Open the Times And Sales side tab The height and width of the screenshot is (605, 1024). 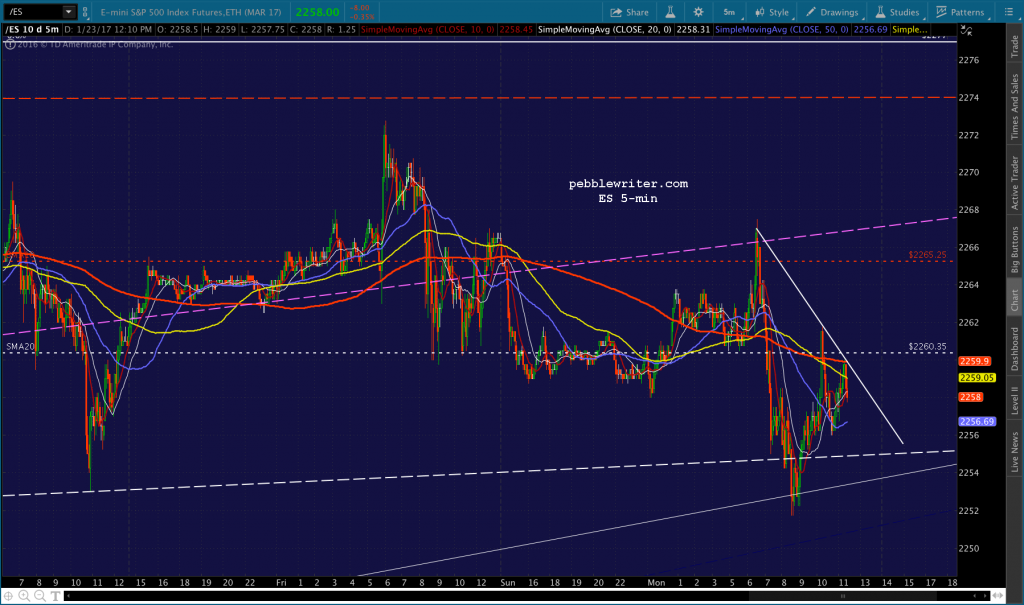coord(1015,106)
